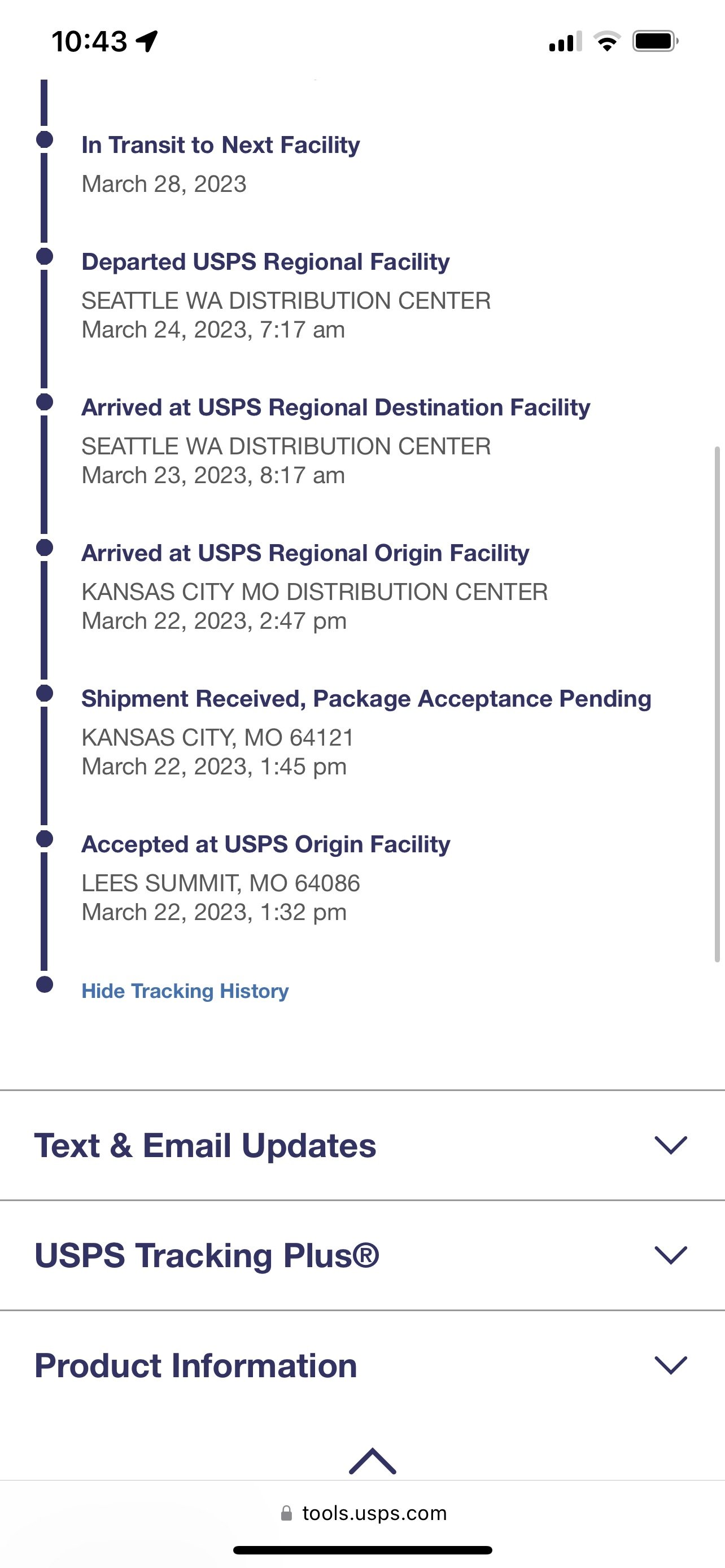Tap the Wi-Fi icon in status bar
The image size is (725, 1568).
[606, 41]
